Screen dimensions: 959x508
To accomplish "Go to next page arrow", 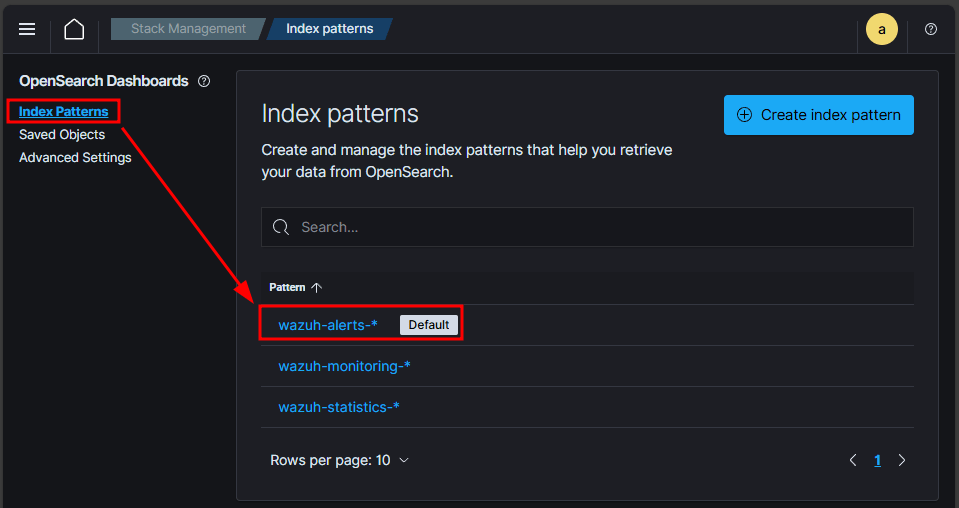I will [x=902, y=460].
